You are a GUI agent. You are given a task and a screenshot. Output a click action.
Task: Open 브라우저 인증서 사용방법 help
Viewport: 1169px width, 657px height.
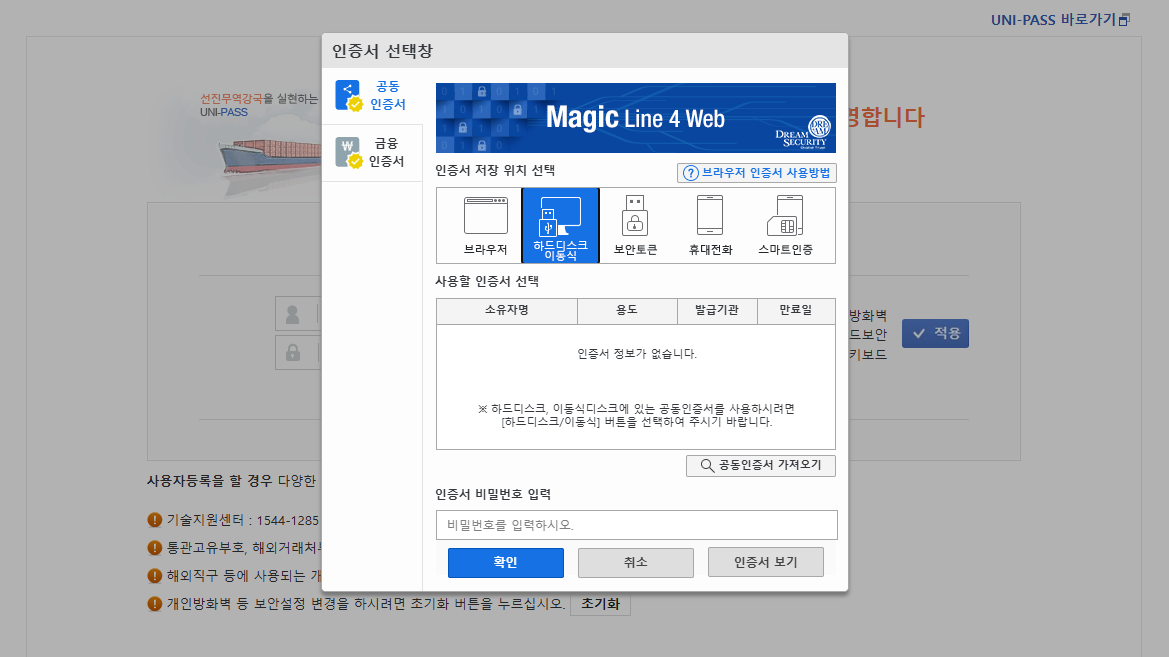coord(757,173)
